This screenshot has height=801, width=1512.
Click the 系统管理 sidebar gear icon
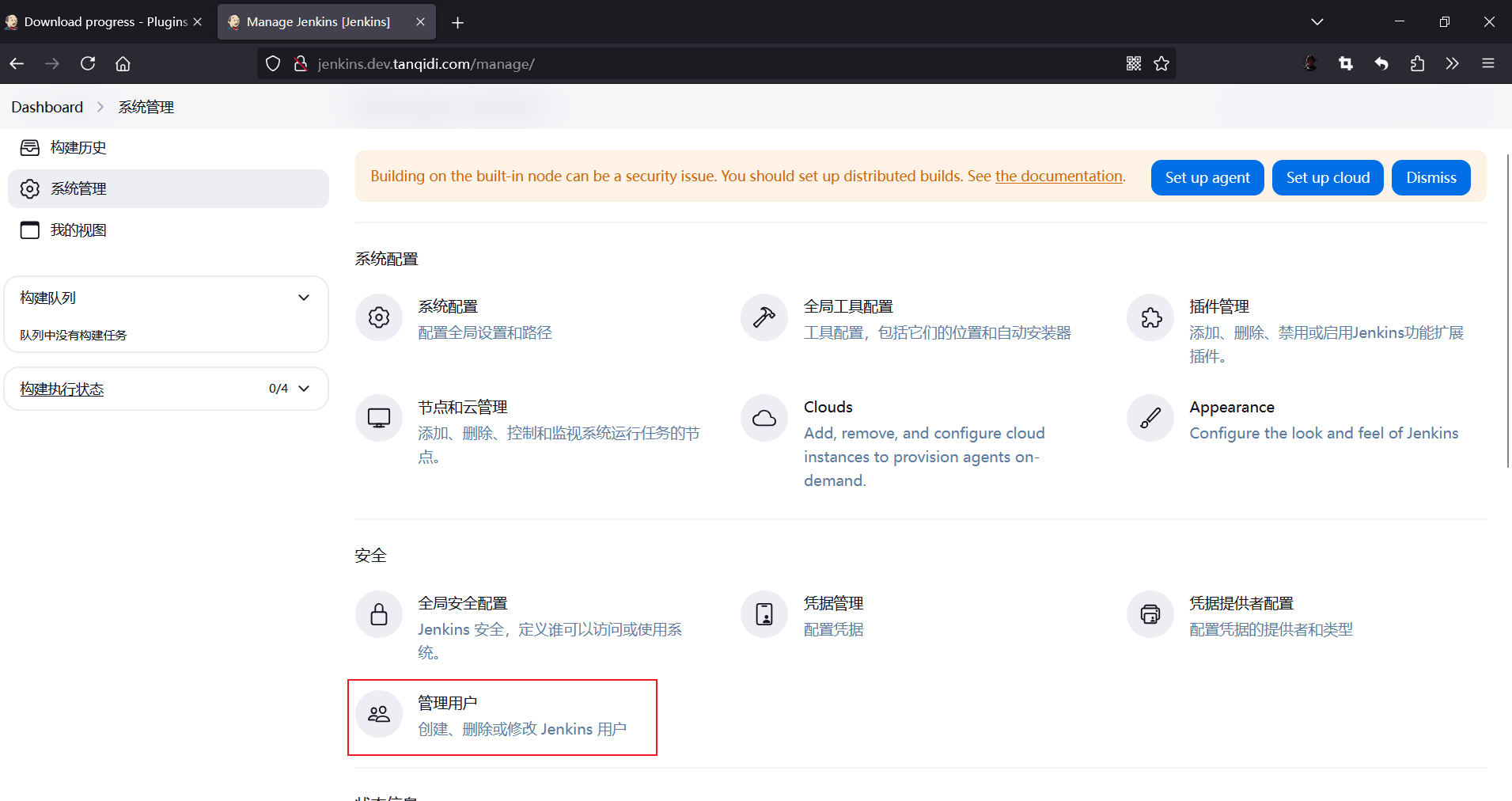pos(30,188)
